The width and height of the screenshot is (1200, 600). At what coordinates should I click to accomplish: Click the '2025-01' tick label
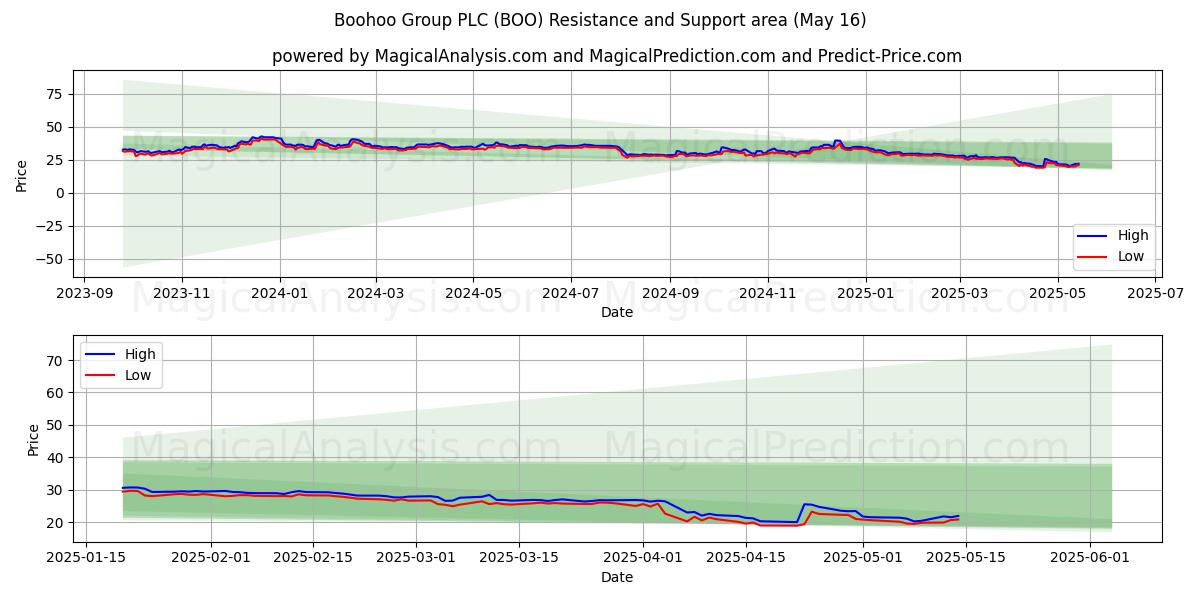tap(865, 293)
